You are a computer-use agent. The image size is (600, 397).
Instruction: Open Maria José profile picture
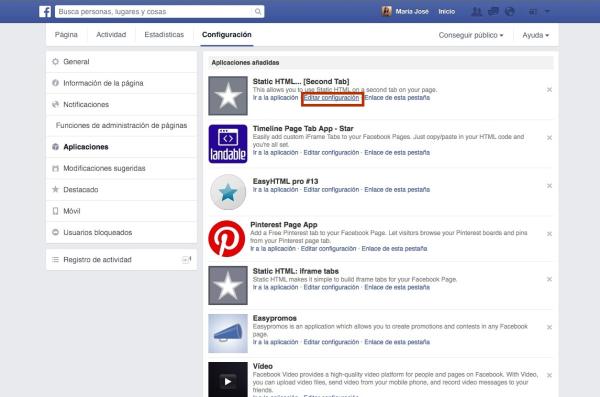click(x=386, y=11)
